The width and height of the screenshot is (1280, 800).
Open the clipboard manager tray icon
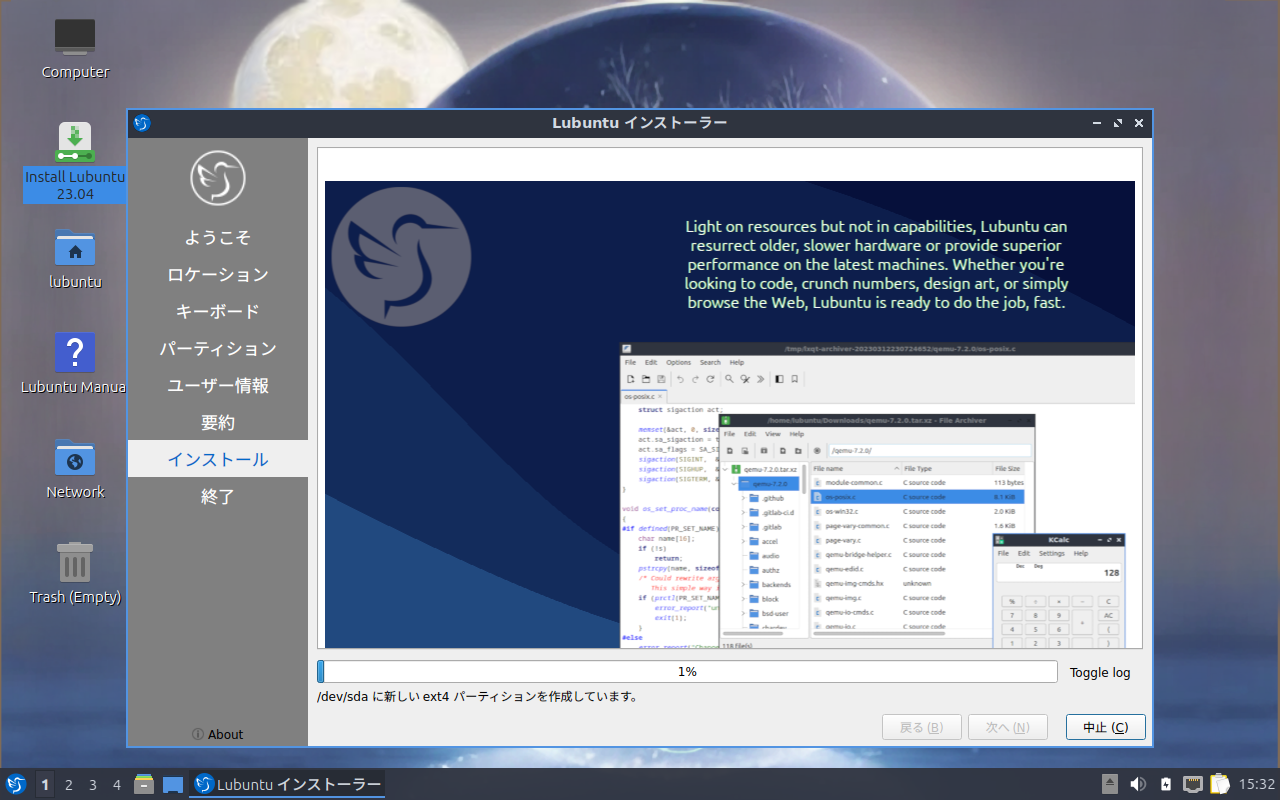pos(1219,784)
